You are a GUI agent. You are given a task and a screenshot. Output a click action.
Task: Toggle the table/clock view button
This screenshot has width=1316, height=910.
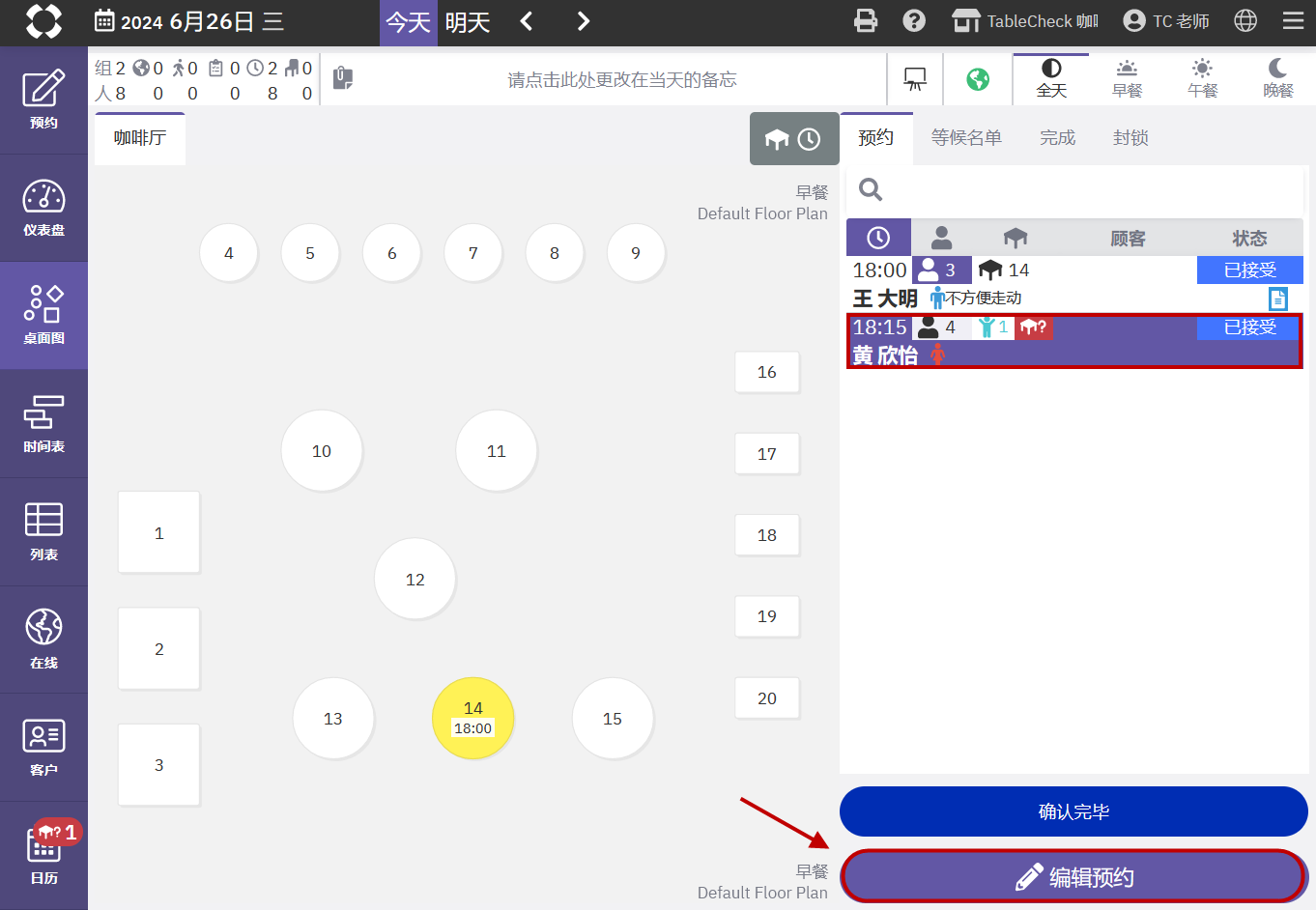[794, 139]
